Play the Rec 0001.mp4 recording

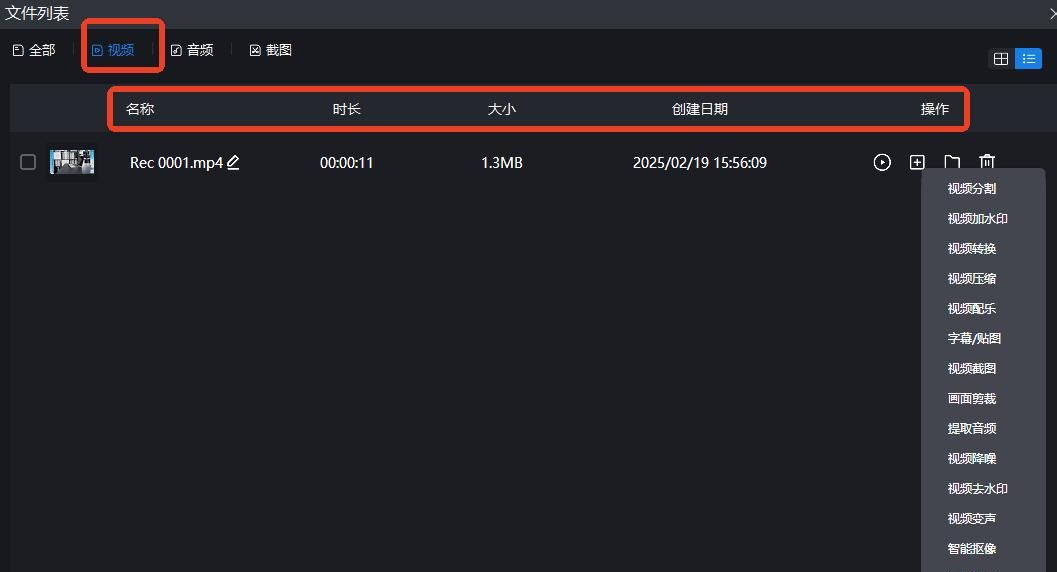point(882,162)
